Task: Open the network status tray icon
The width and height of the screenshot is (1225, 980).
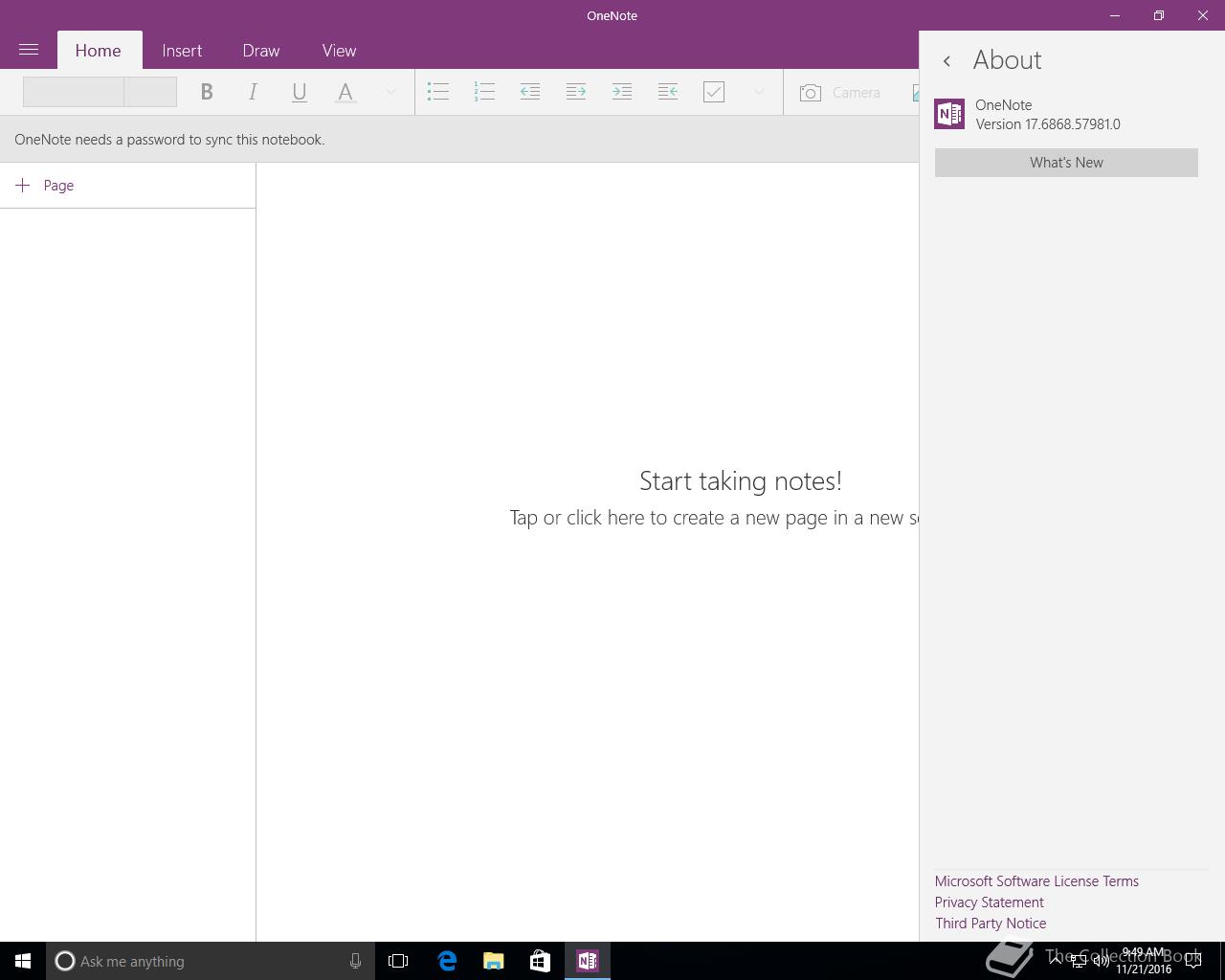Action: pos(1079,961)
